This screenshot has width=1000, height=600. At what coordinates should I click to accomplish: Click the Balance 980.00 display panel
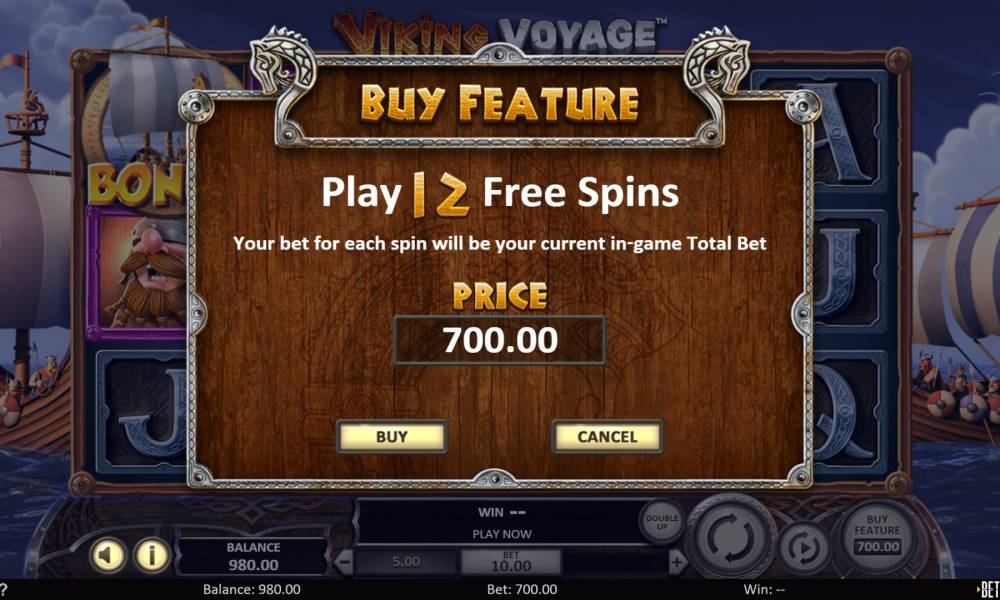[253, 556]
